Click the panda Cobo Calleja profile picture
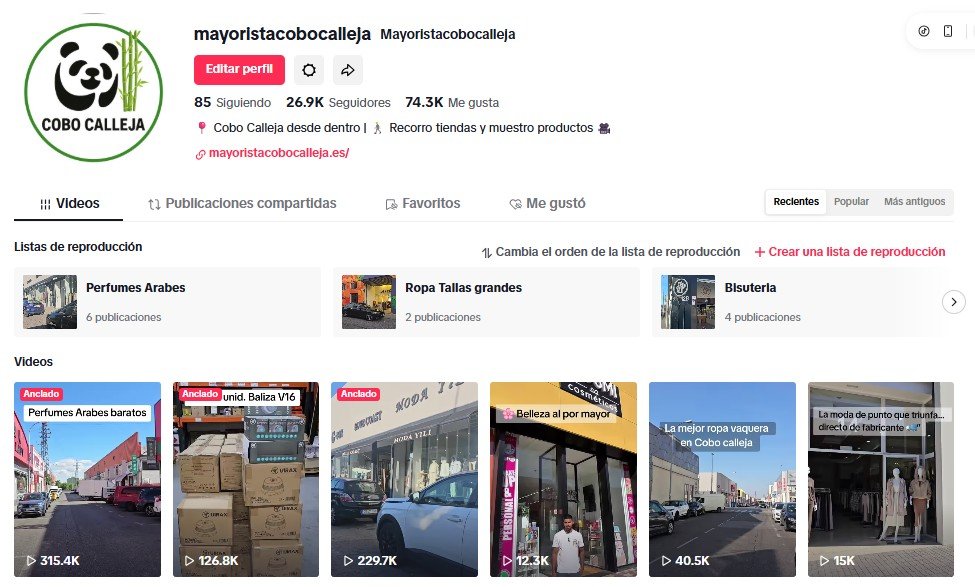Viewport: 975px width, 587px height. pyautogui.click(x=93, y=92)
